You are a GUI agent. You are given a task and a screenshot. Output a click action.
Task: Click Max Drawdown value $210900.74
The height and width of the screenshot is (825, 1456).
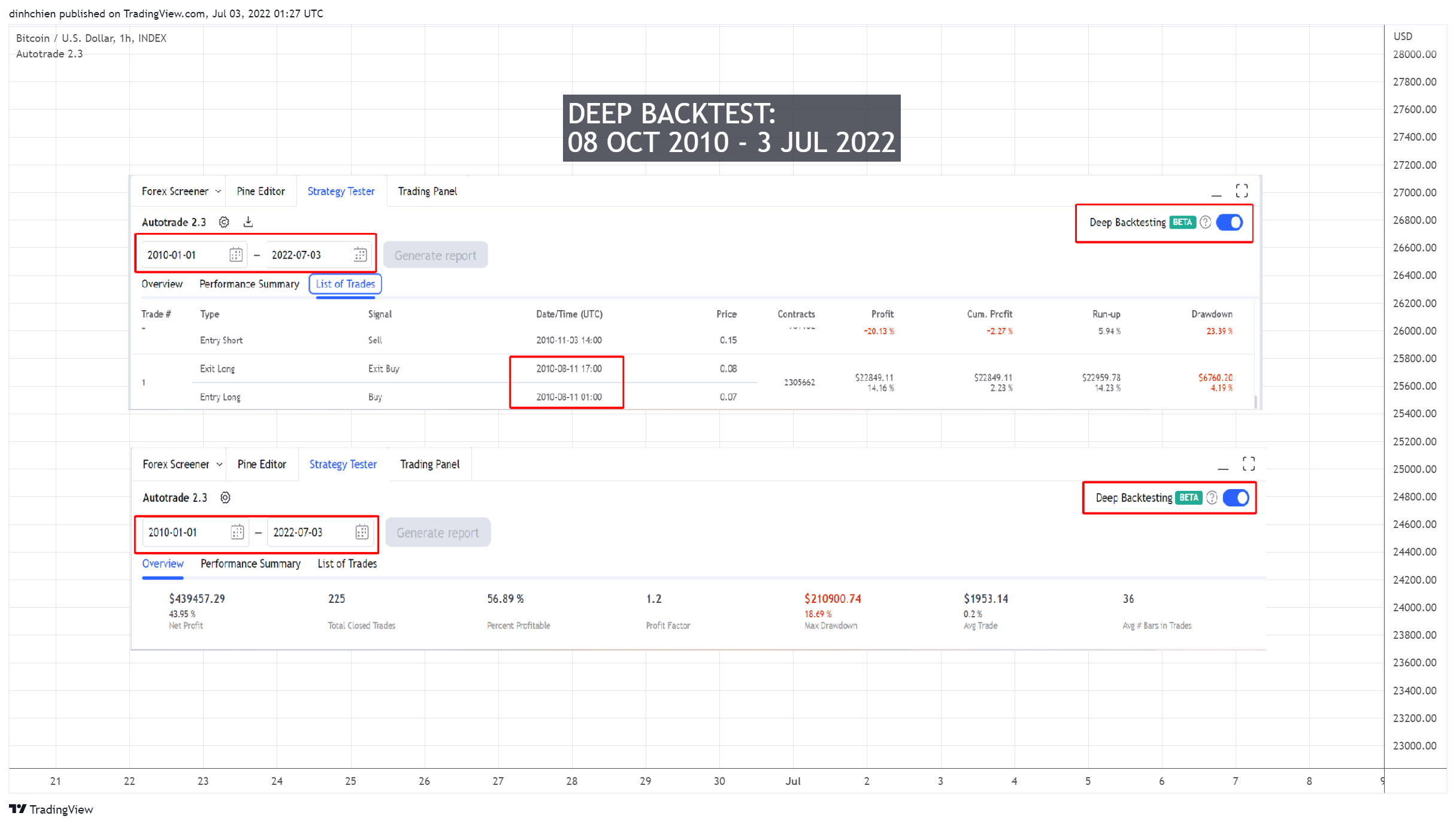pos(833,599)
